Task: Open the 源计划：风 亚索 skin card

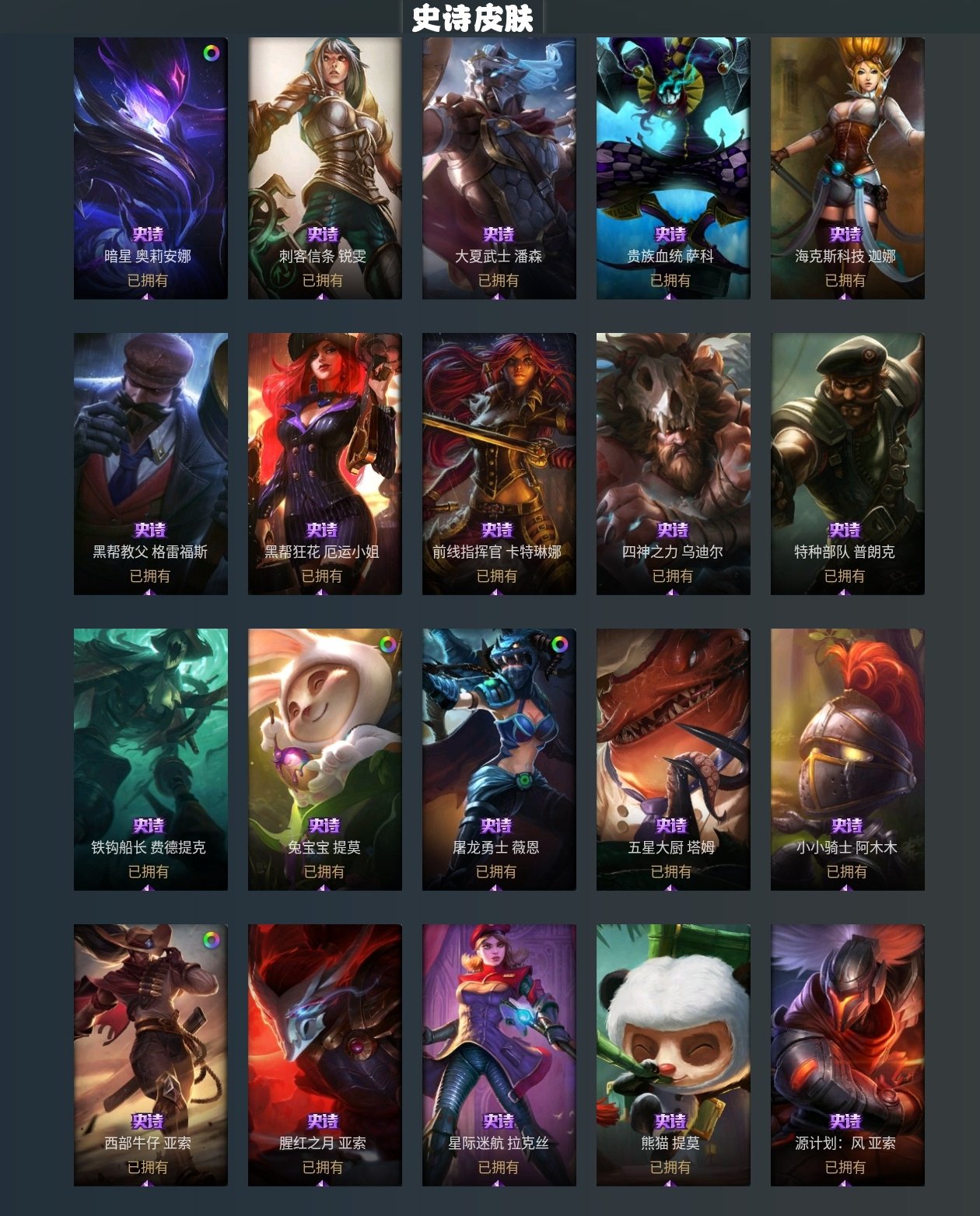Action: [848, 1055]
